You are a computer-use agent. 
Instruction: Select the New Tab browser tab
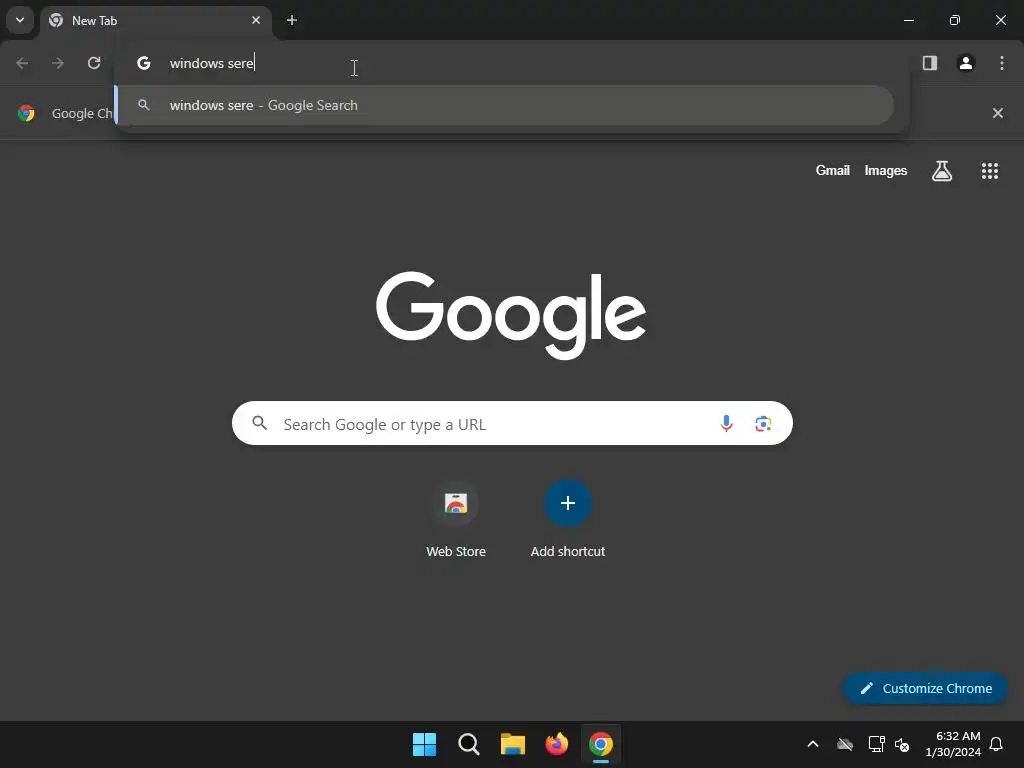tap(155, 20)
